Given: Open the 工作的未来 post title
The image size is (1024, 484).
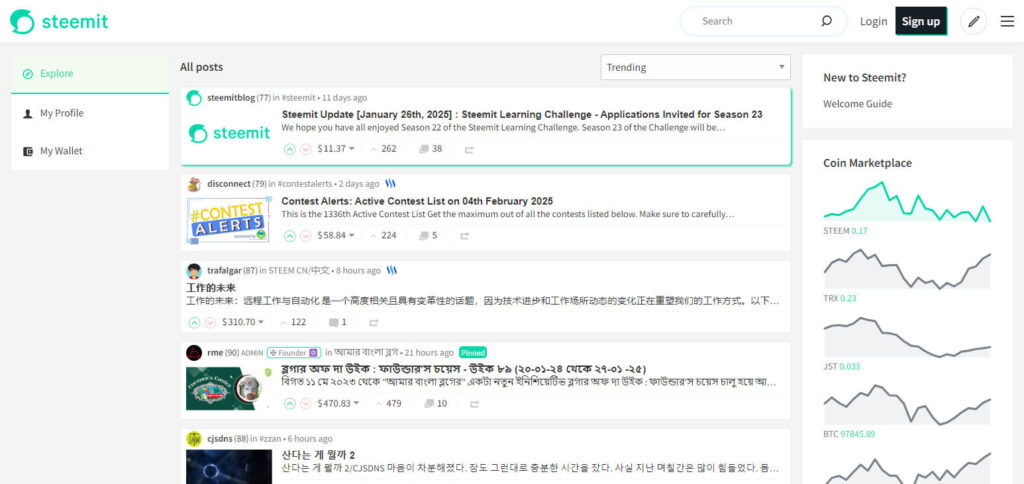Looking at the screenshot, I should point(211,287).
